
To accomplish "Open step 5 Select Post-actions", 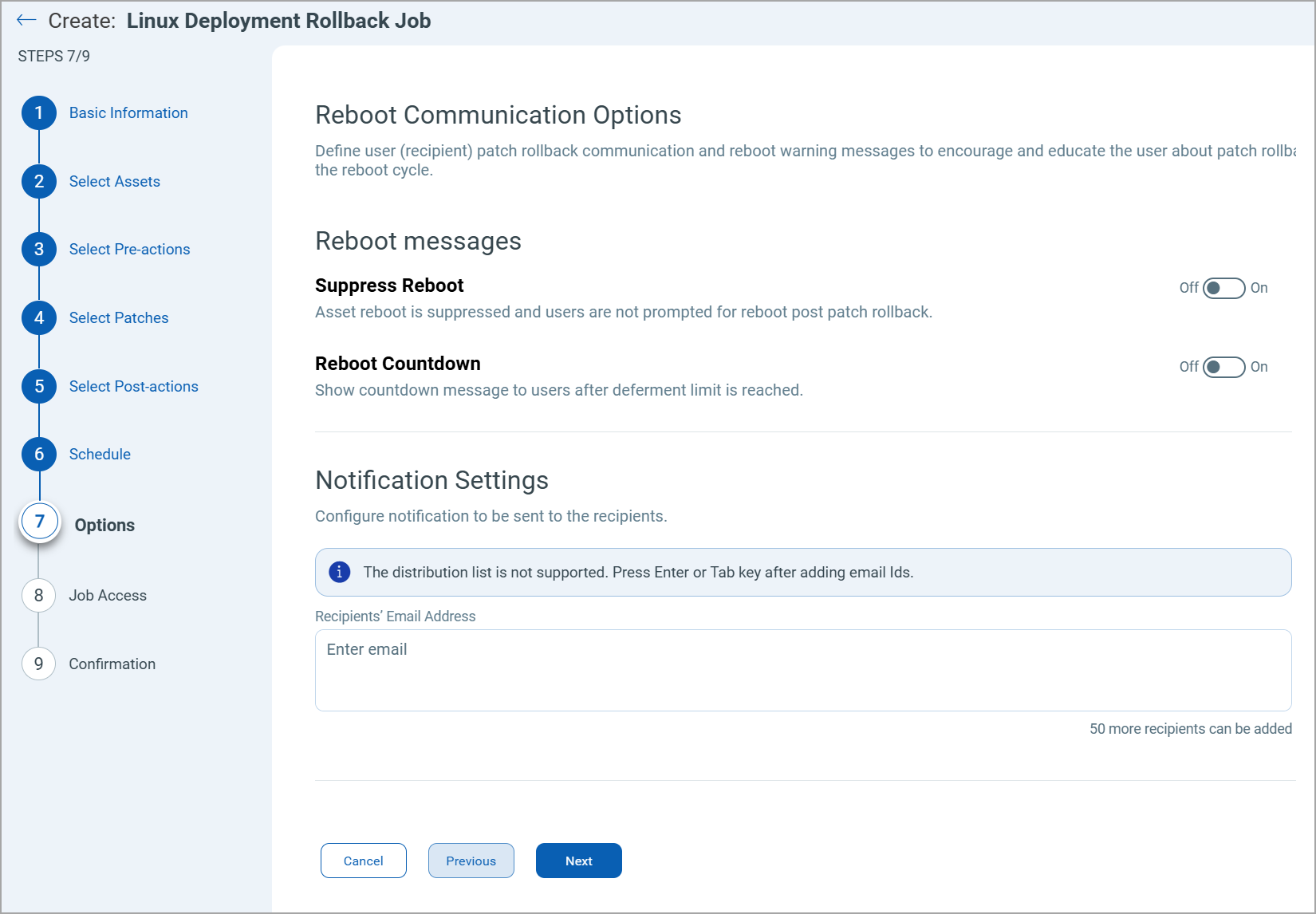I will pyautogui.click(x=133, y=386).
